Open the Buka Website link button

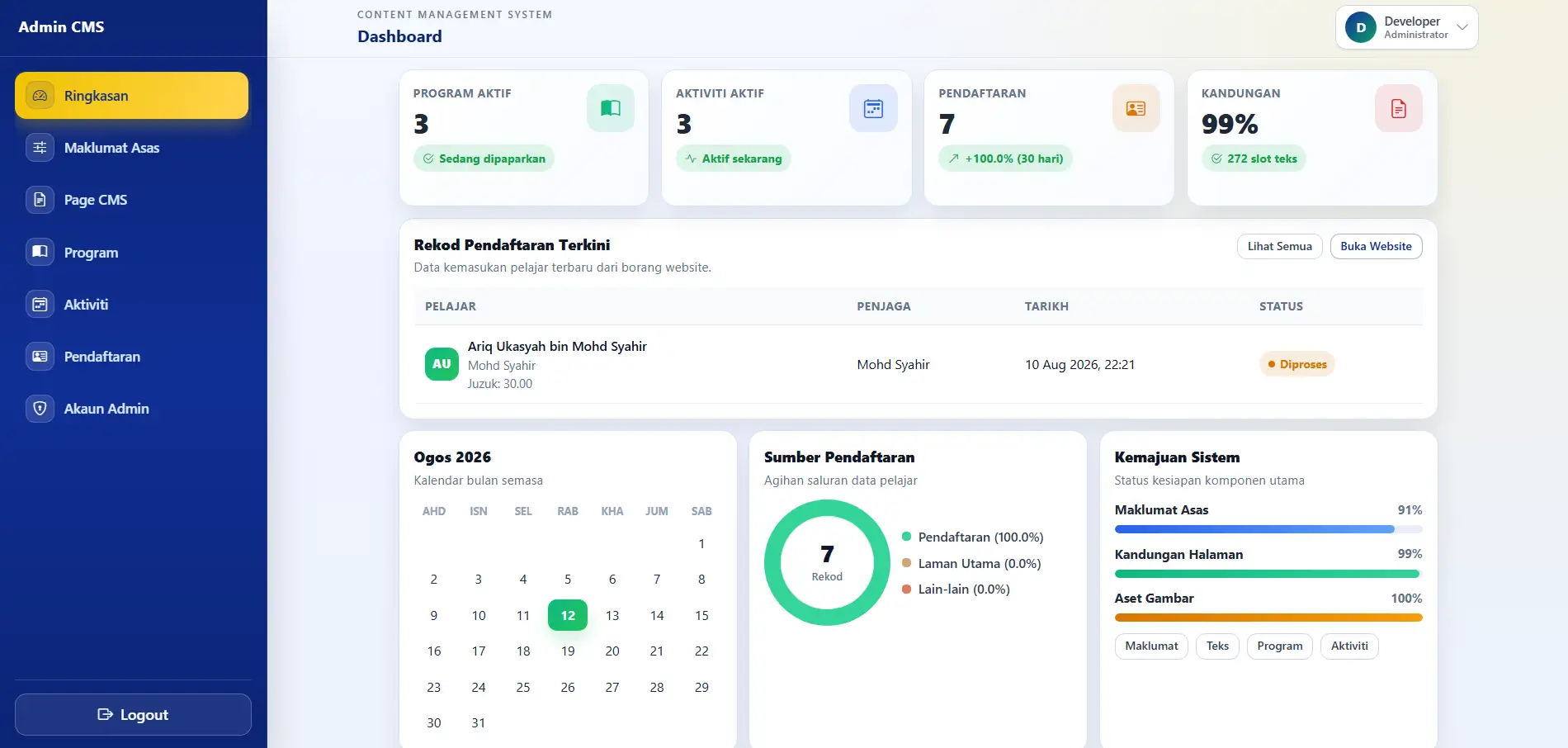(1376, 246)
